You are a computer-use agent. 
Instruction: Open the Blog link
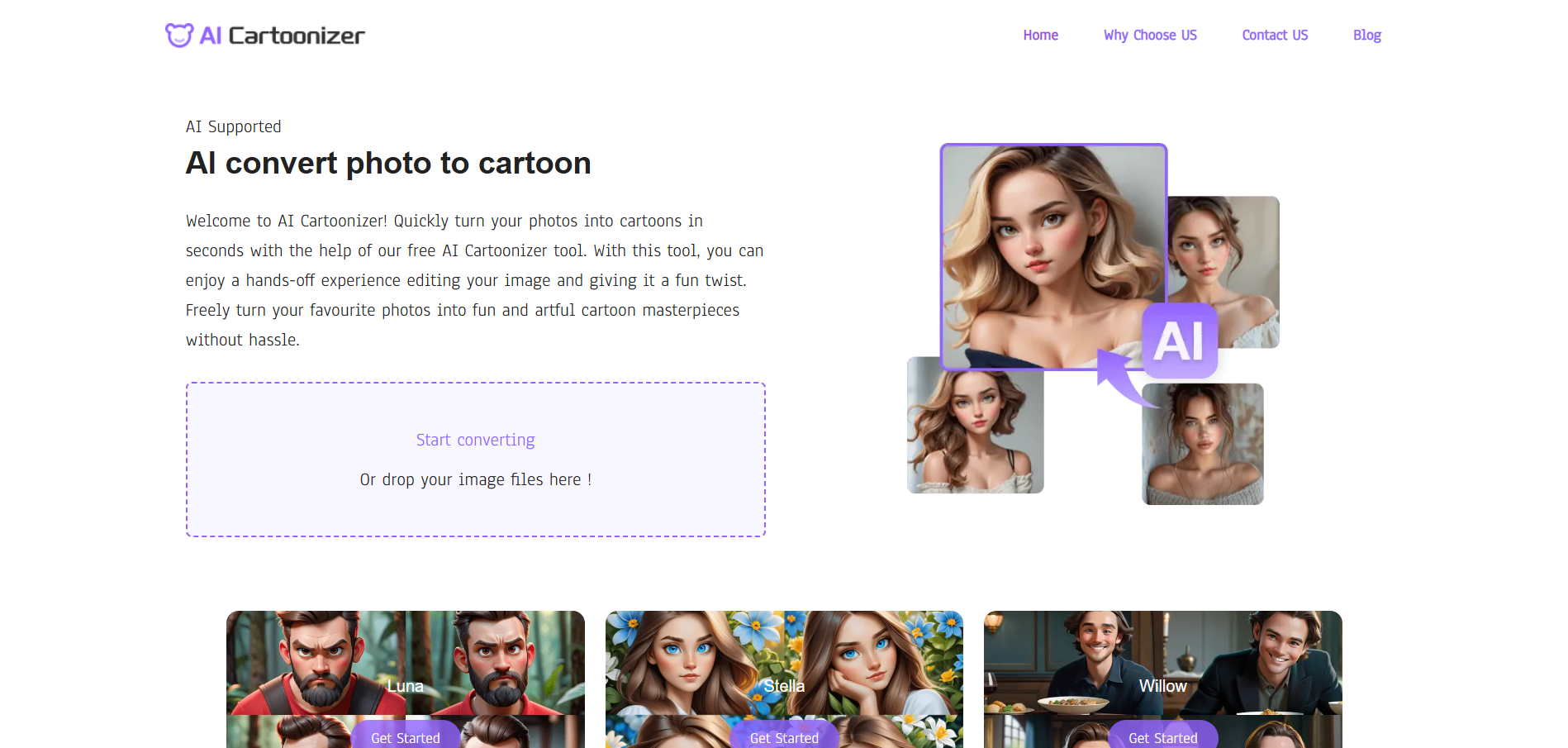pyautogui.click(x=1366, y=35)
